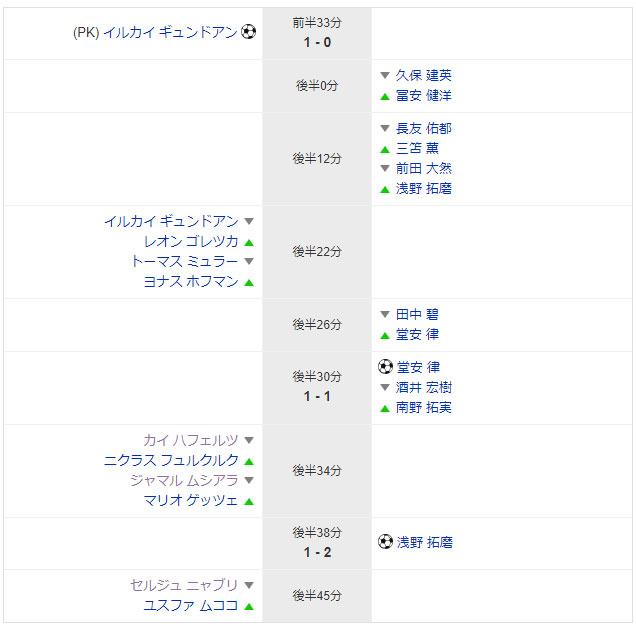Screen dimensions: 636x629
Task: Click the green sub-in arrow beside ユスファ ムココ
Action: point(249,607)
